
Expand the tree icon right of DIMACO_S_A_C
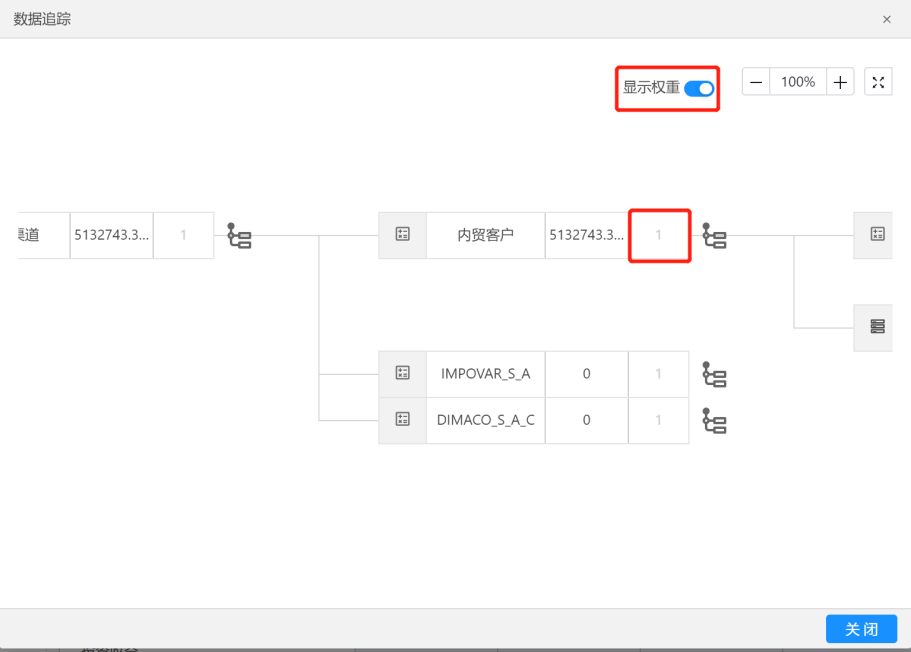tap(714, 421)
